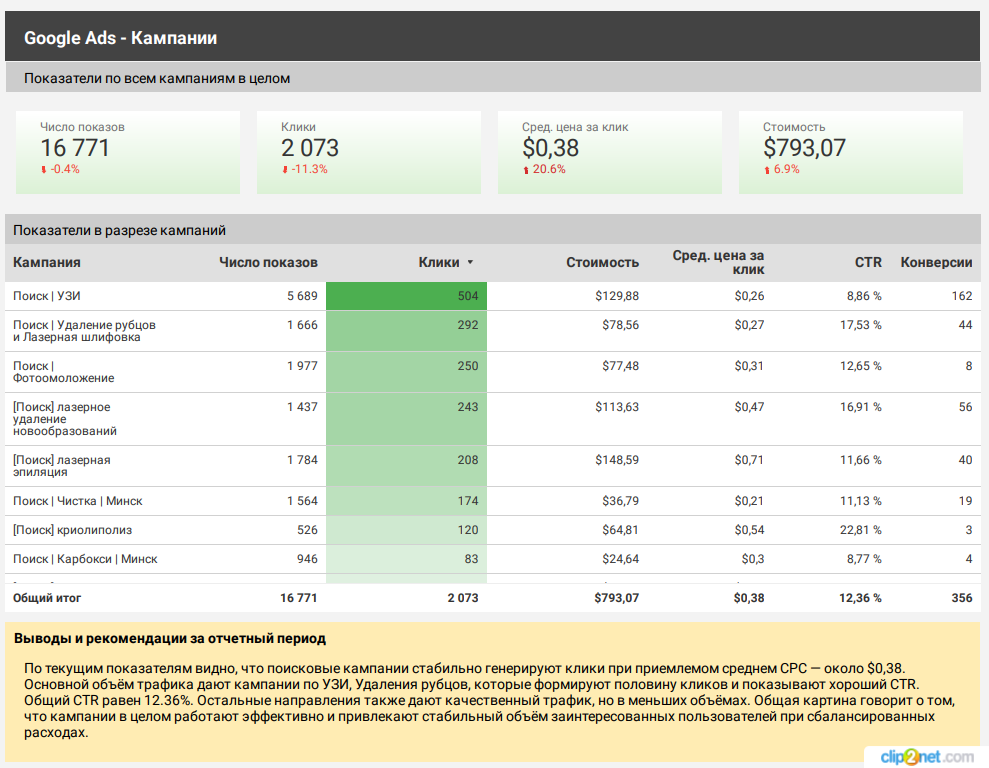989x768 pixels.
Task: Click the light green 120 clicks cell
Action: click(x=406, y=530)
